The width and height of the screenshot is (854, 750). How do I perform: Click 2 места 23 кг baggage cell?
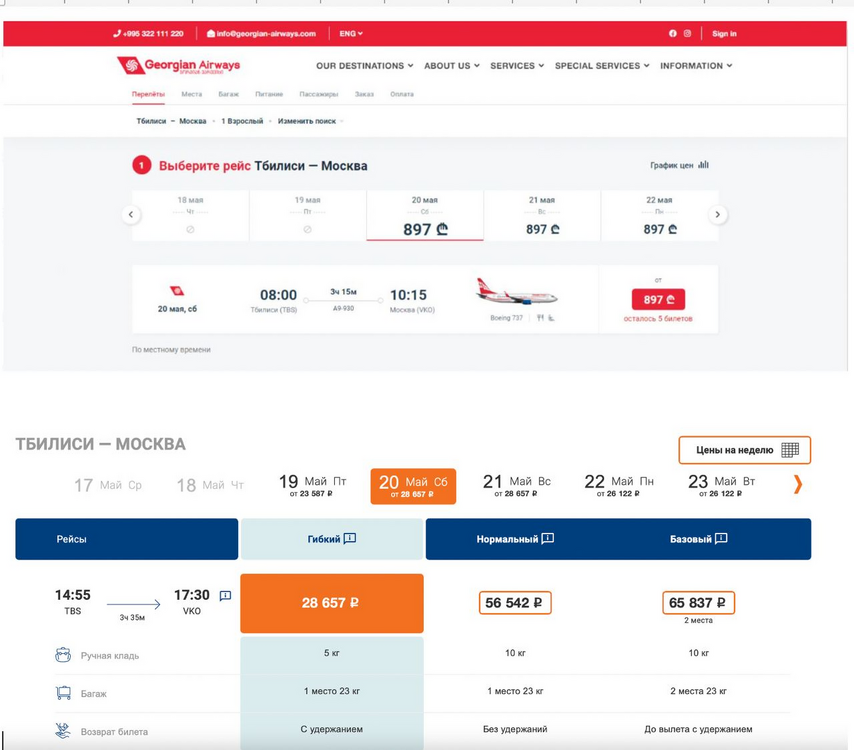698,691
